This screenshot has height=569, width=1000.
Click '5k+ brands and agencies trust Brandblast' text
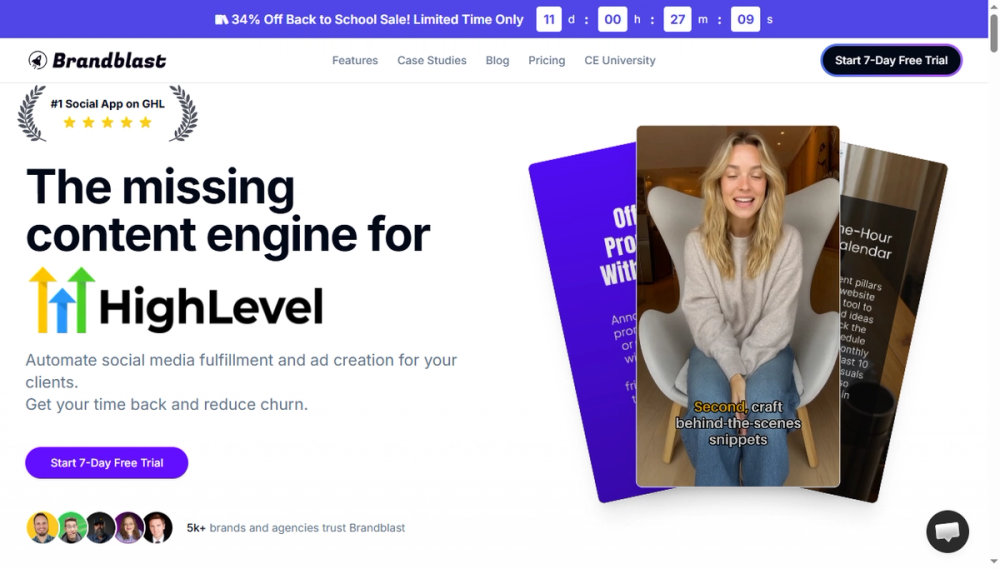coord(295,528)
